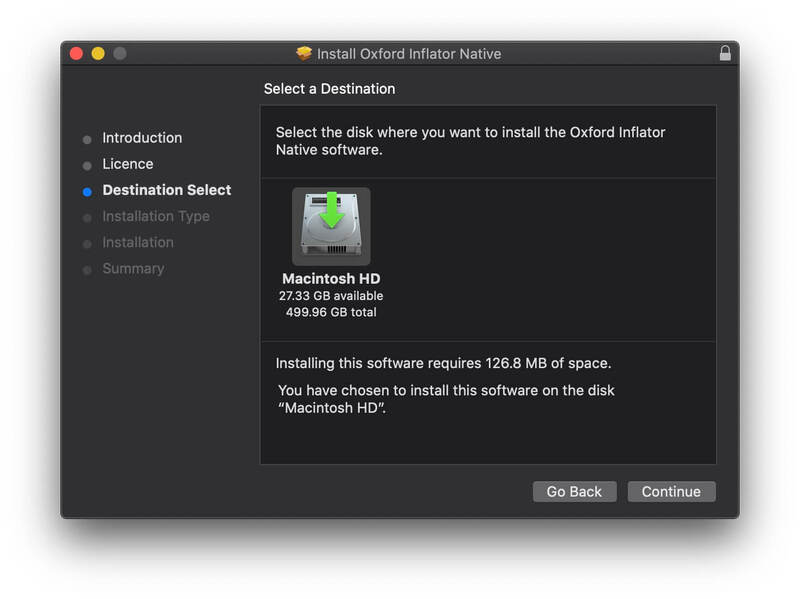Click the Macintosh HD disk name label
This screenshot has height=599, width=800.
331,279
